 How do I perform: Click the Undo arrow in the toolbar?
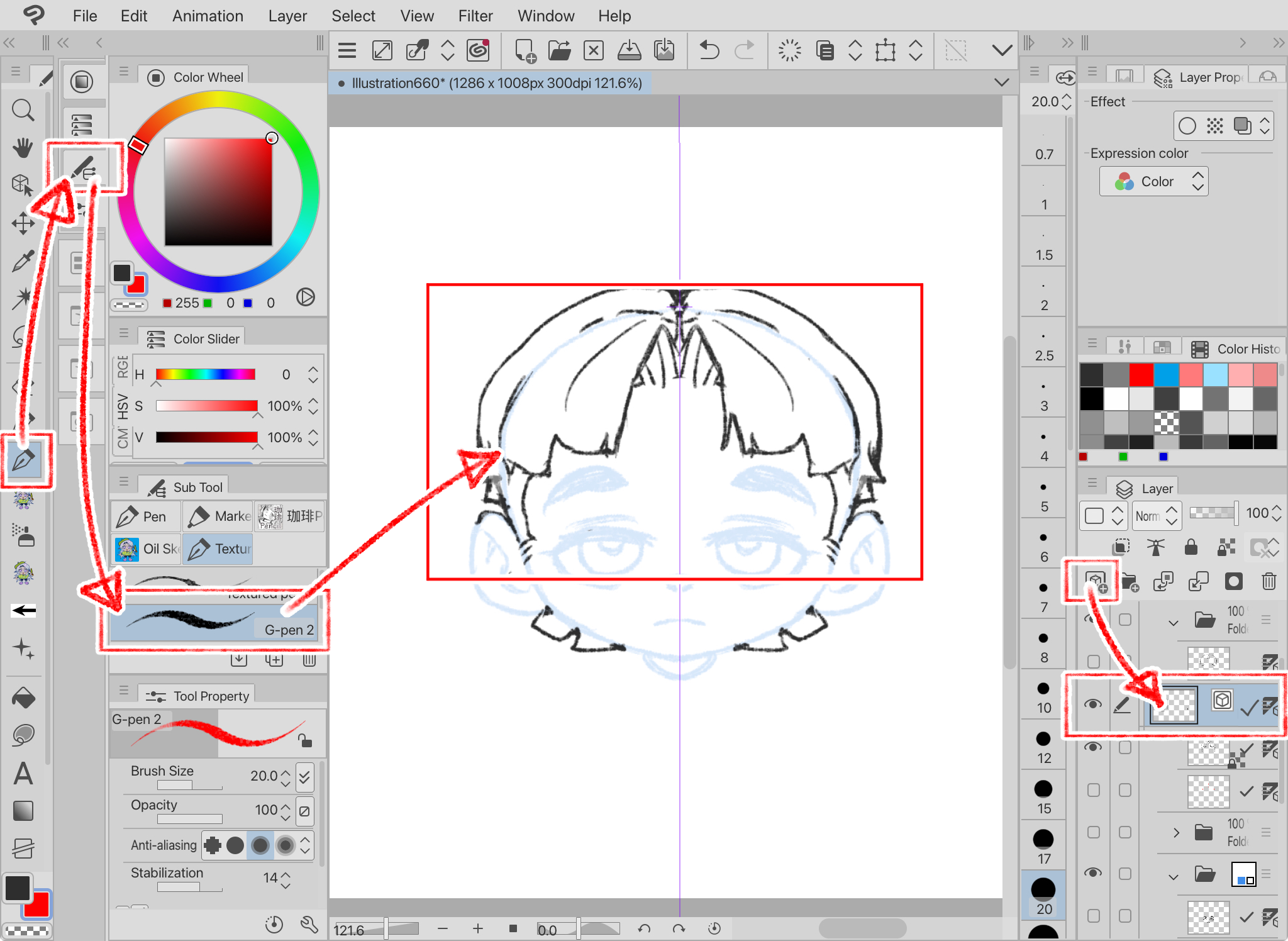[x=709, y=50]
